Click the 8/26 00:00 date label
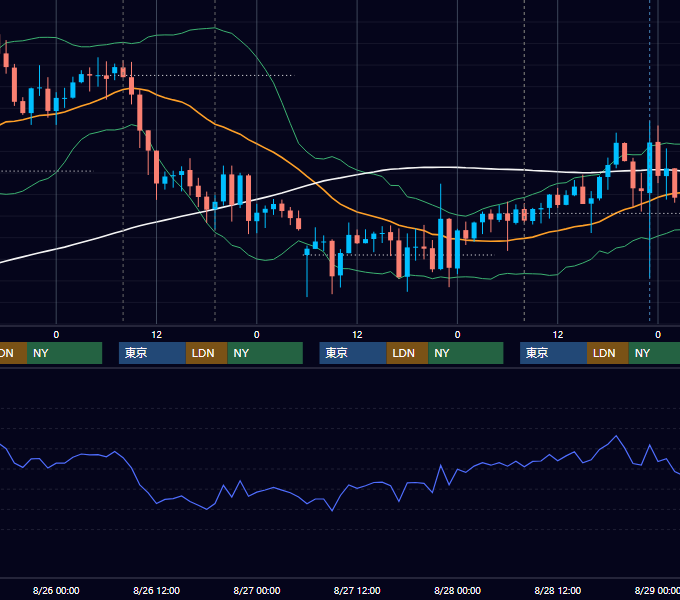The image size is (680, 600). [x=56, y=590]
